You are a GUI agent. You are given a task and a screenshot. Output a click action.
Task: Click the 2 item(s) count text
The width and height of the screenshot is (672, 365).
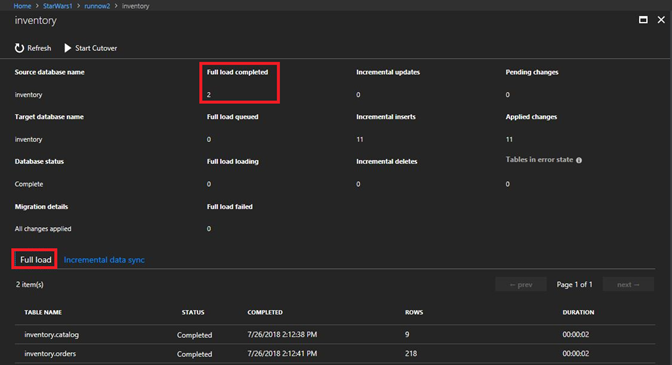pos(30,284)
